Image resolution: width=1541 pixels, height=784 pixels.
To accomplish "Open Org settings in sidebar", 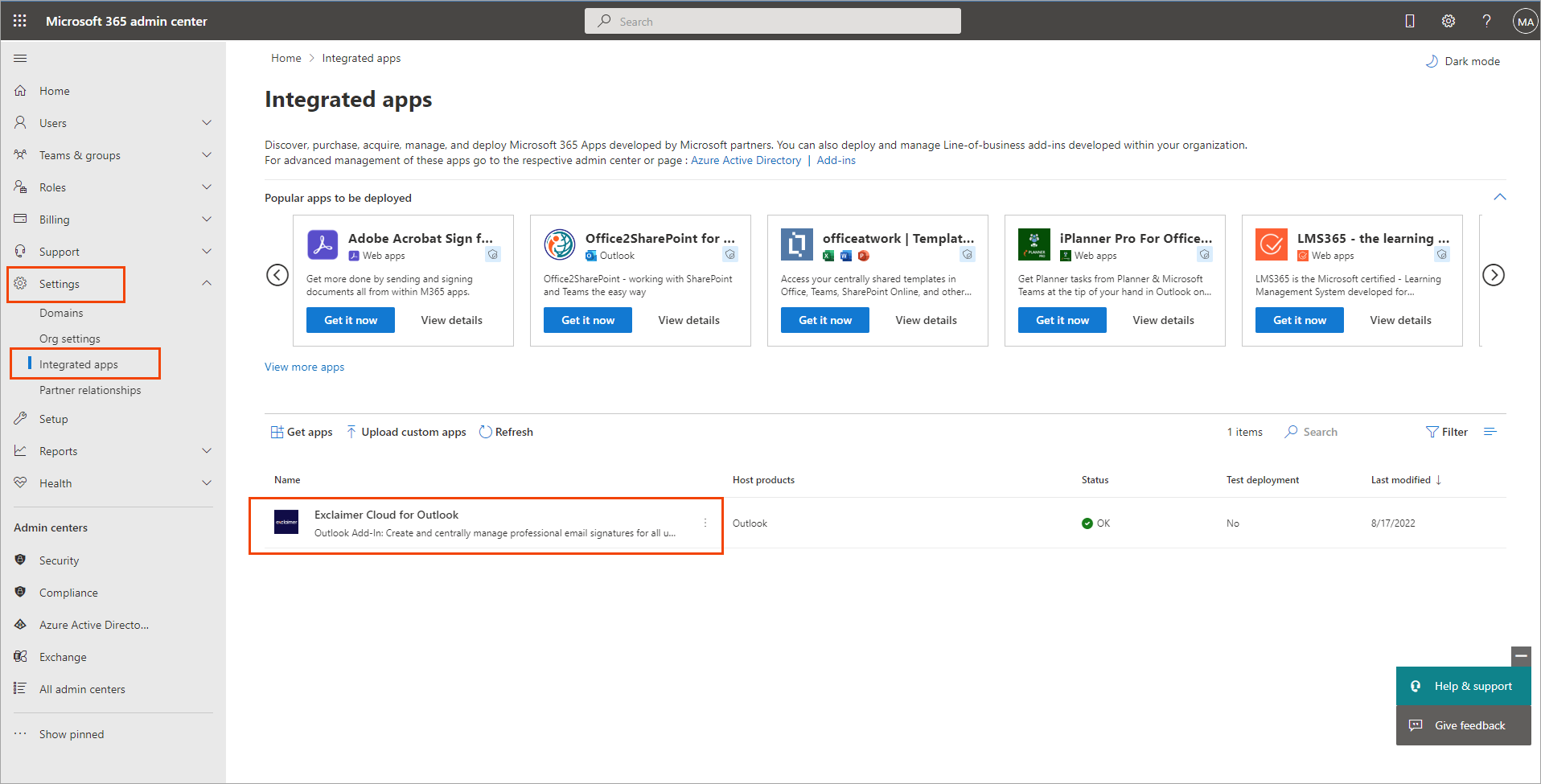I will 70,339.
